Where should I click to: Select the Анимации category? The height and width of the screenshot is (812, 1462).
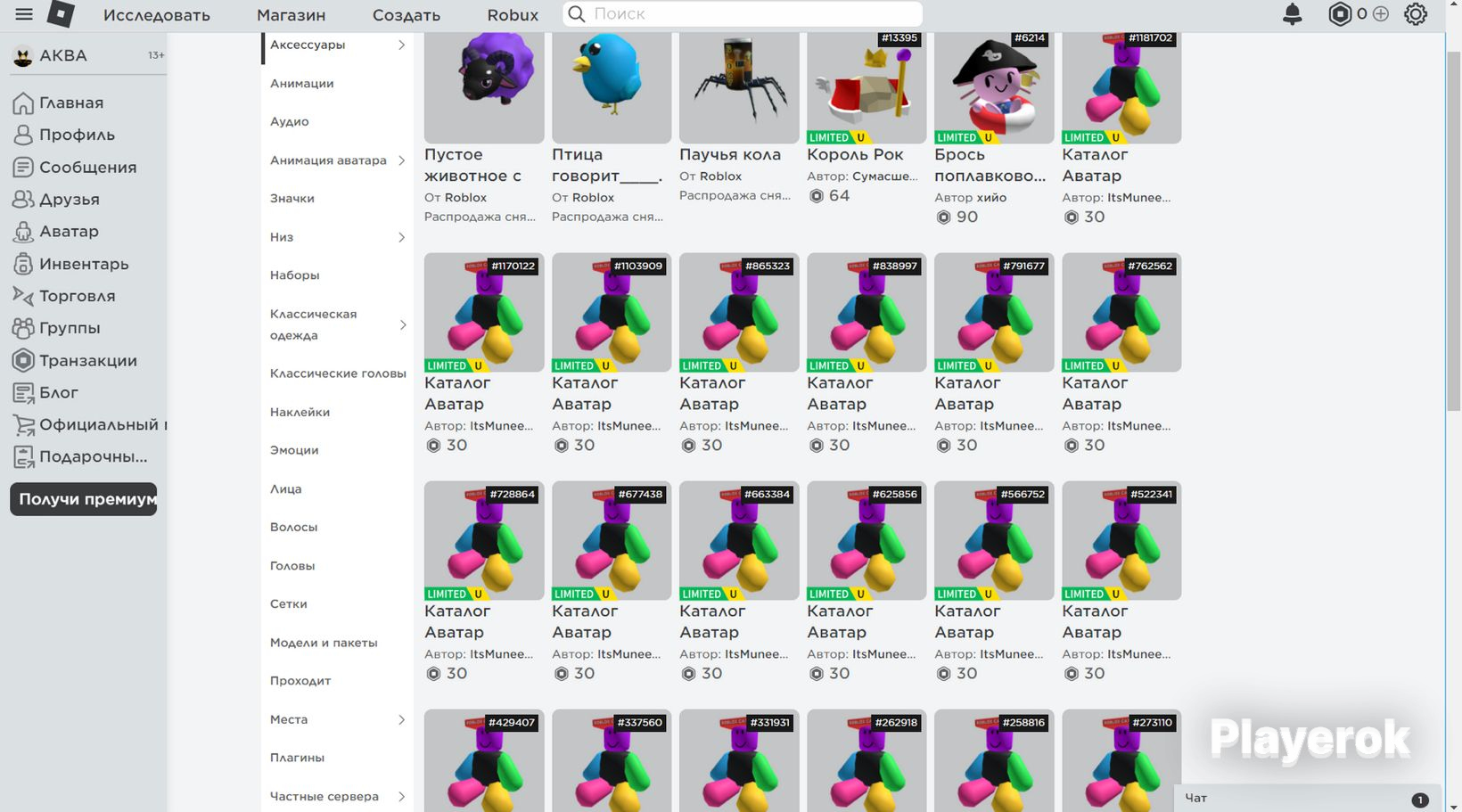tap(302, 84)
